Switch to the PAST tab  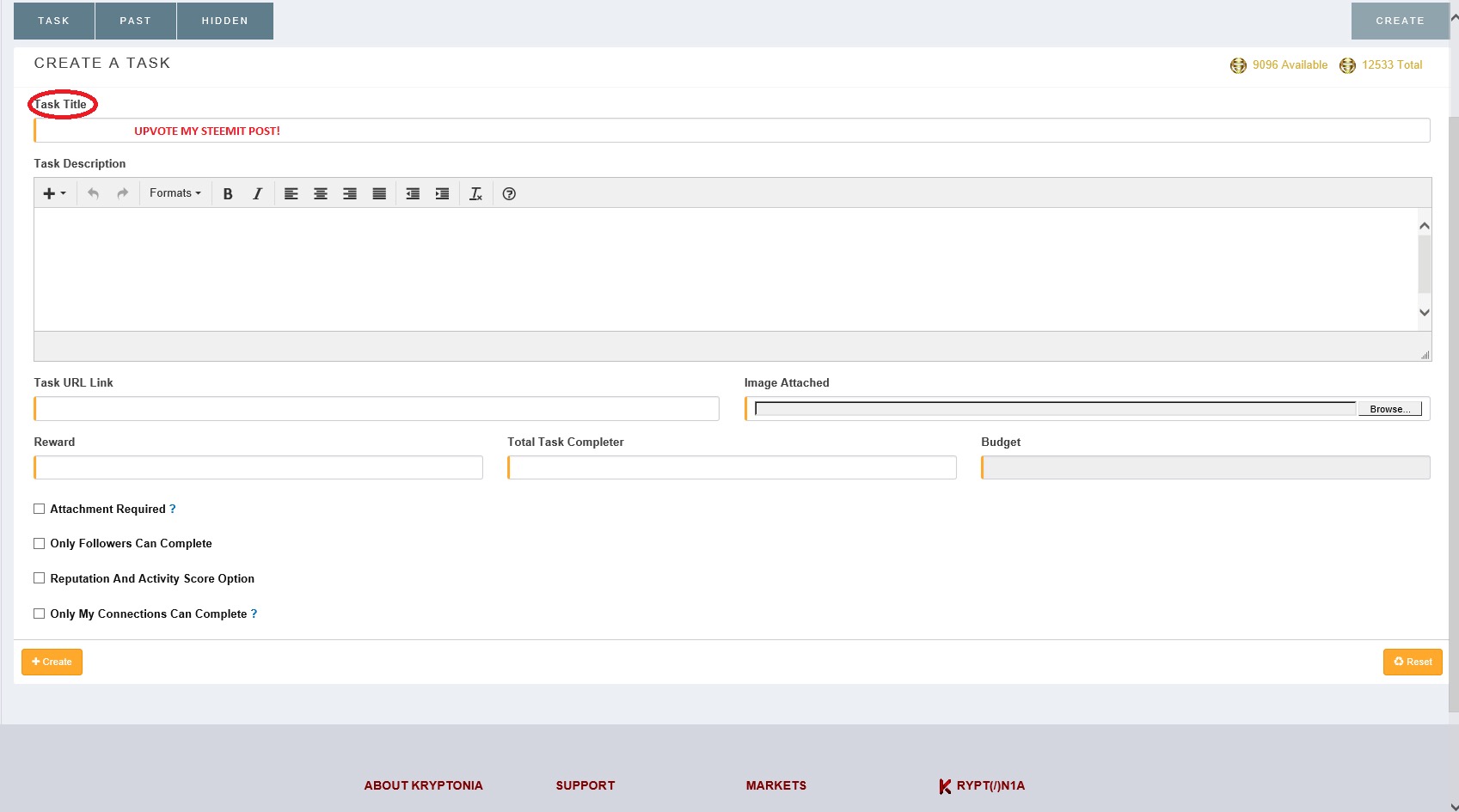point(136,21)
